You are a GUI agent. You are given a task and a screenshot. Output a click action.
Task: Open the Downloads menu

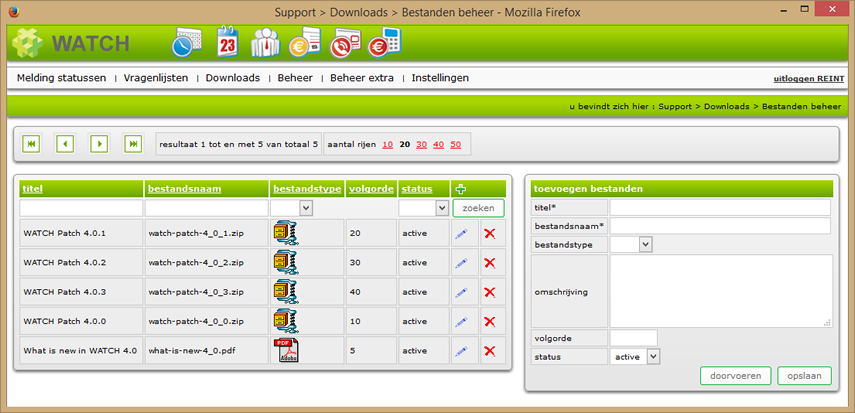[232, 78]
